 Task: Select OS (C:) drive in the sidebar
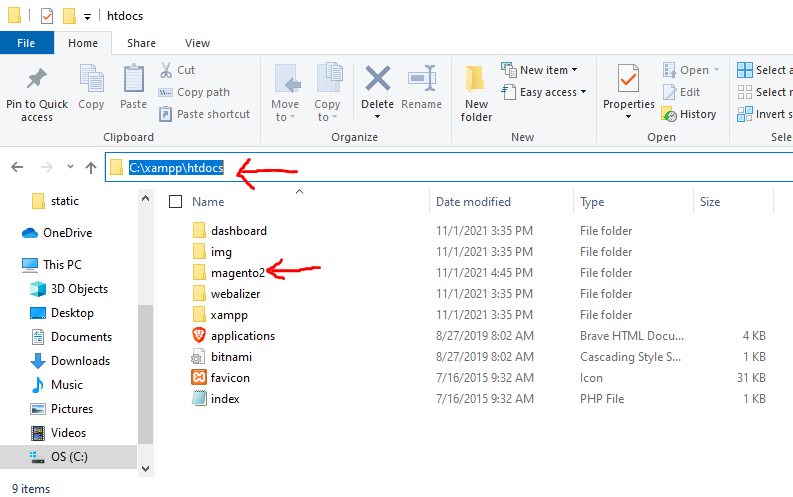coord(68,457)
